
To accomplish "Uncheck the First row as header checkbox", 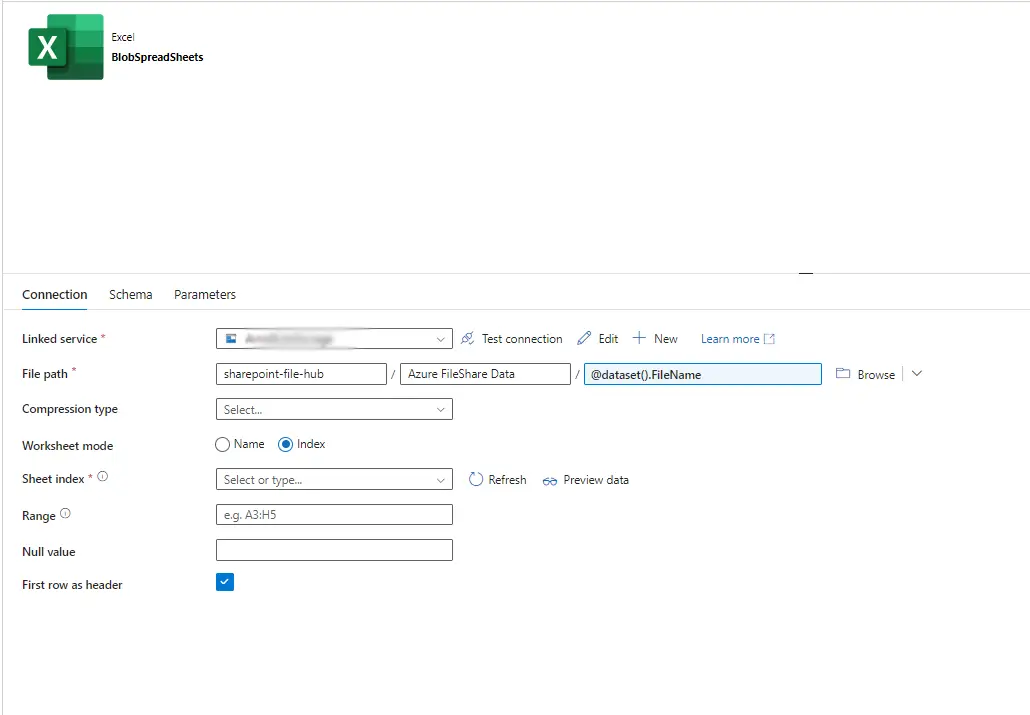I will [225, 582].
